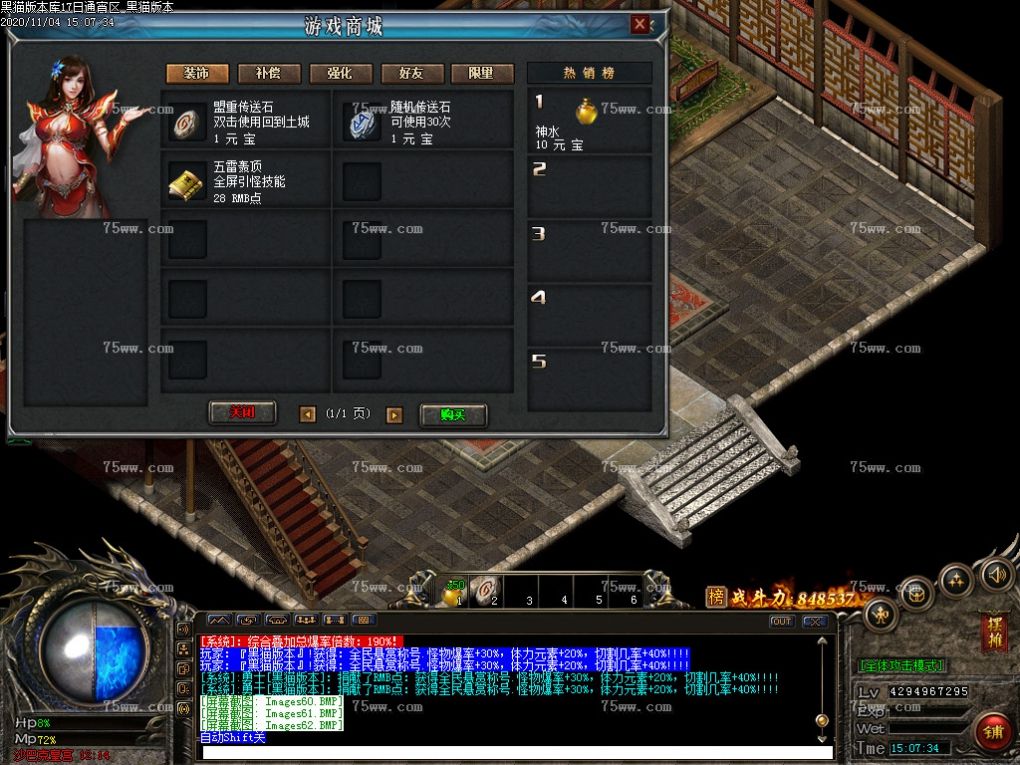Click the X button beside OUT

[x=814, y=621]
